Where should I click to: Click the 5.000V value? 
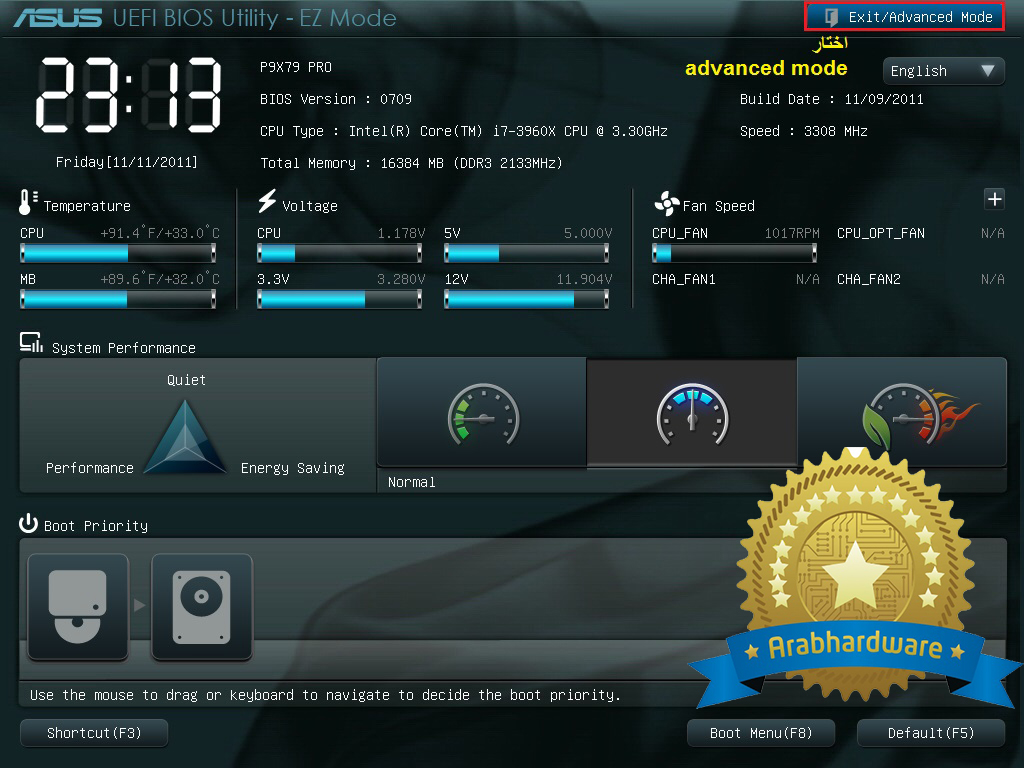tap(588, 233)
